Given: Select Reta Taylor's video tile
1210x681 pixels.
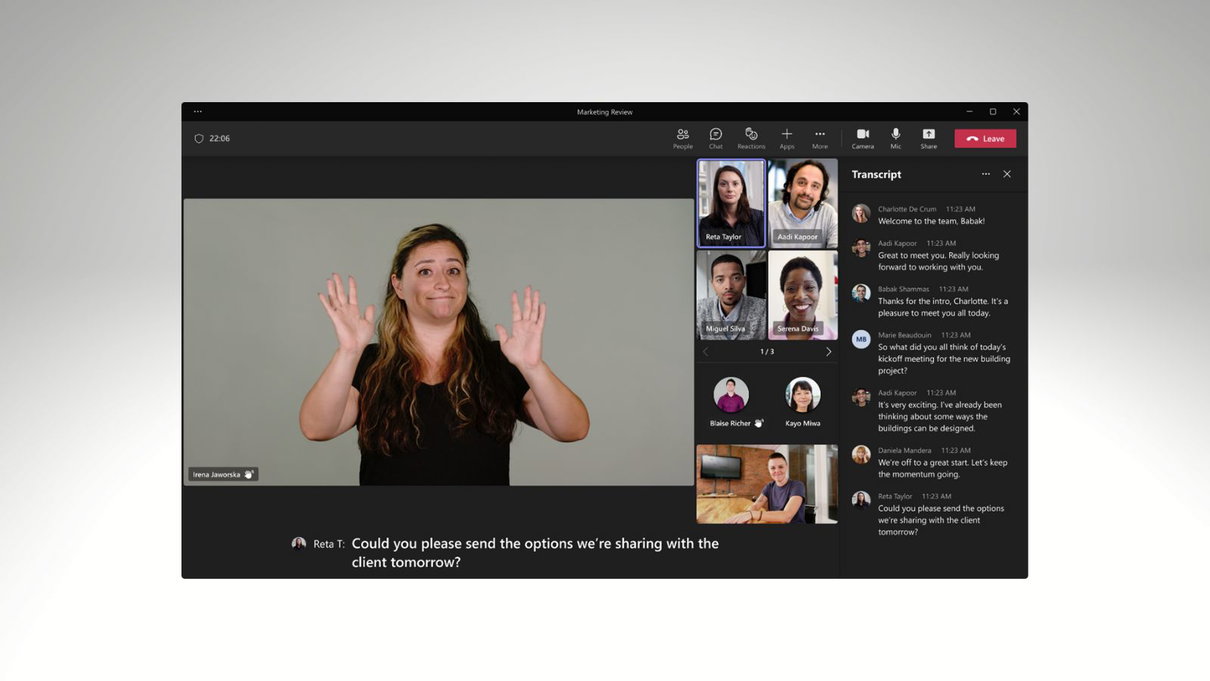Looking at the screenshot, I should coord(732,203).
